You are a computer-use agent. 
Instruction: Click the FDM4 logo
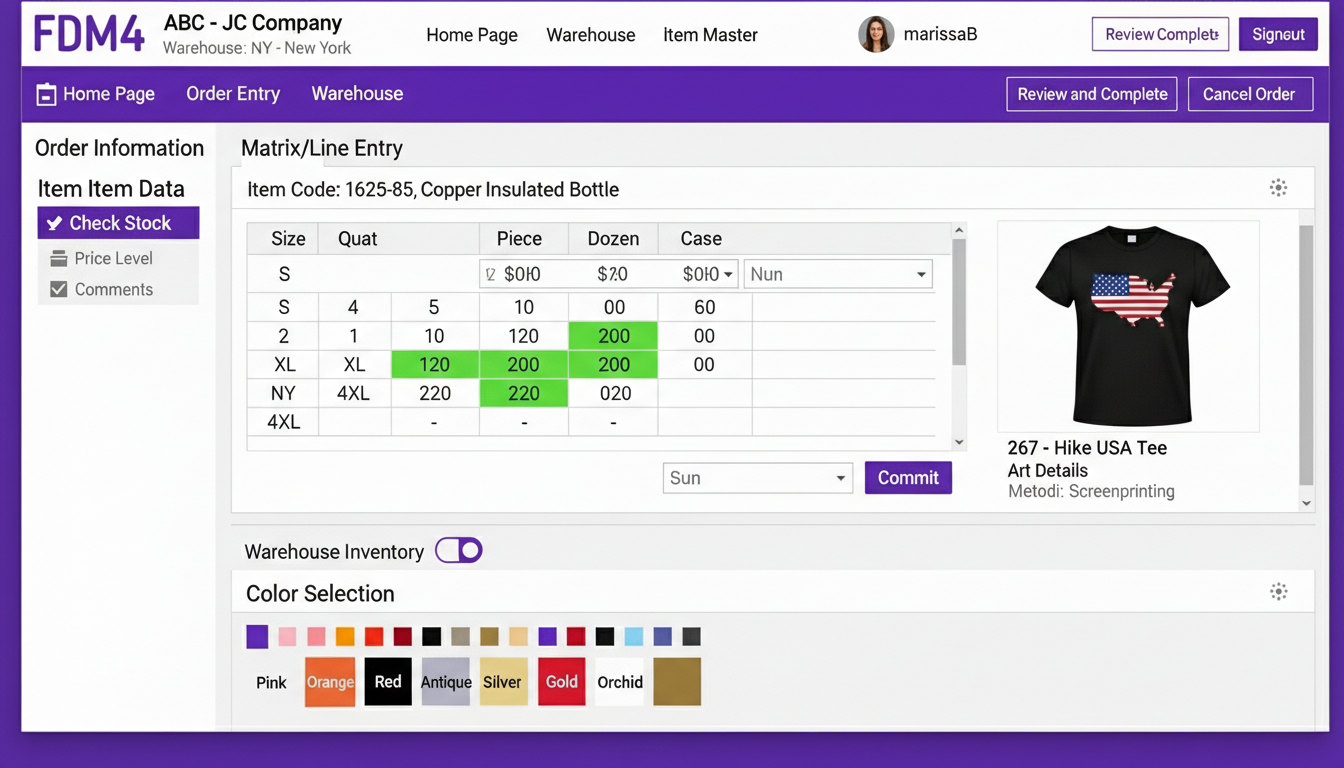[89, 34]
